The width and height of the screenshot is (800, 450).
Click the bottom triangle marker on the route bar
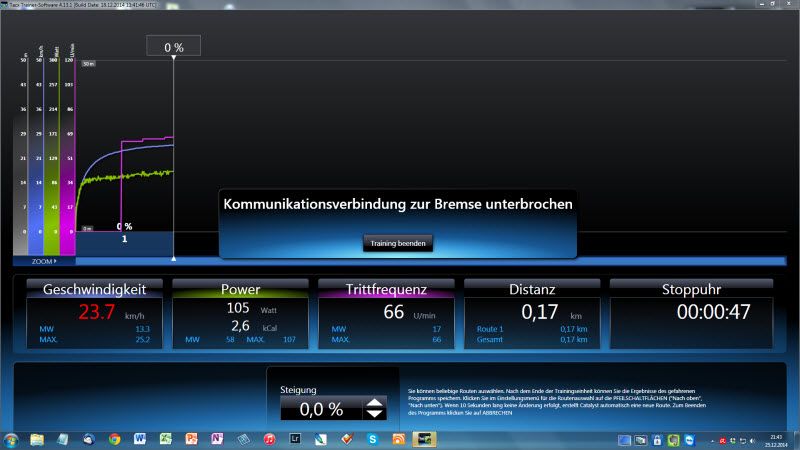click(x=173, y=259)
